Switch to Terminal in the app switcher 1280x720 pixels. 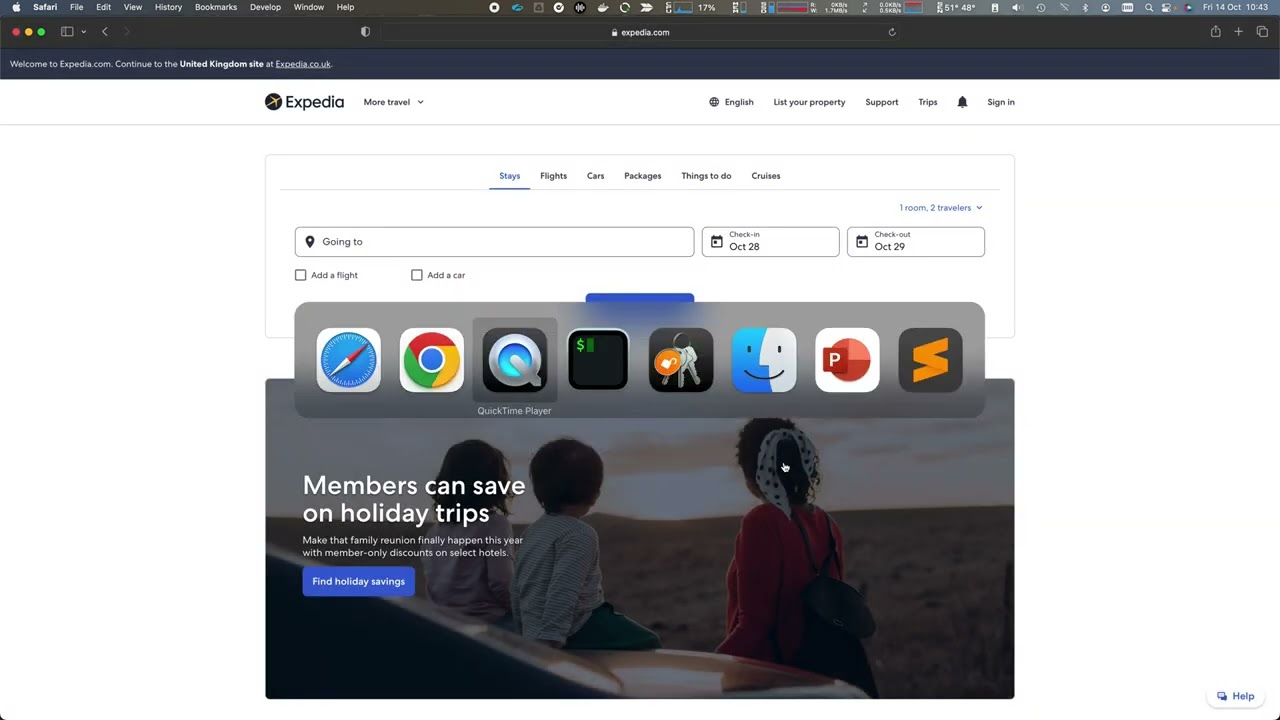click(598, 360)
